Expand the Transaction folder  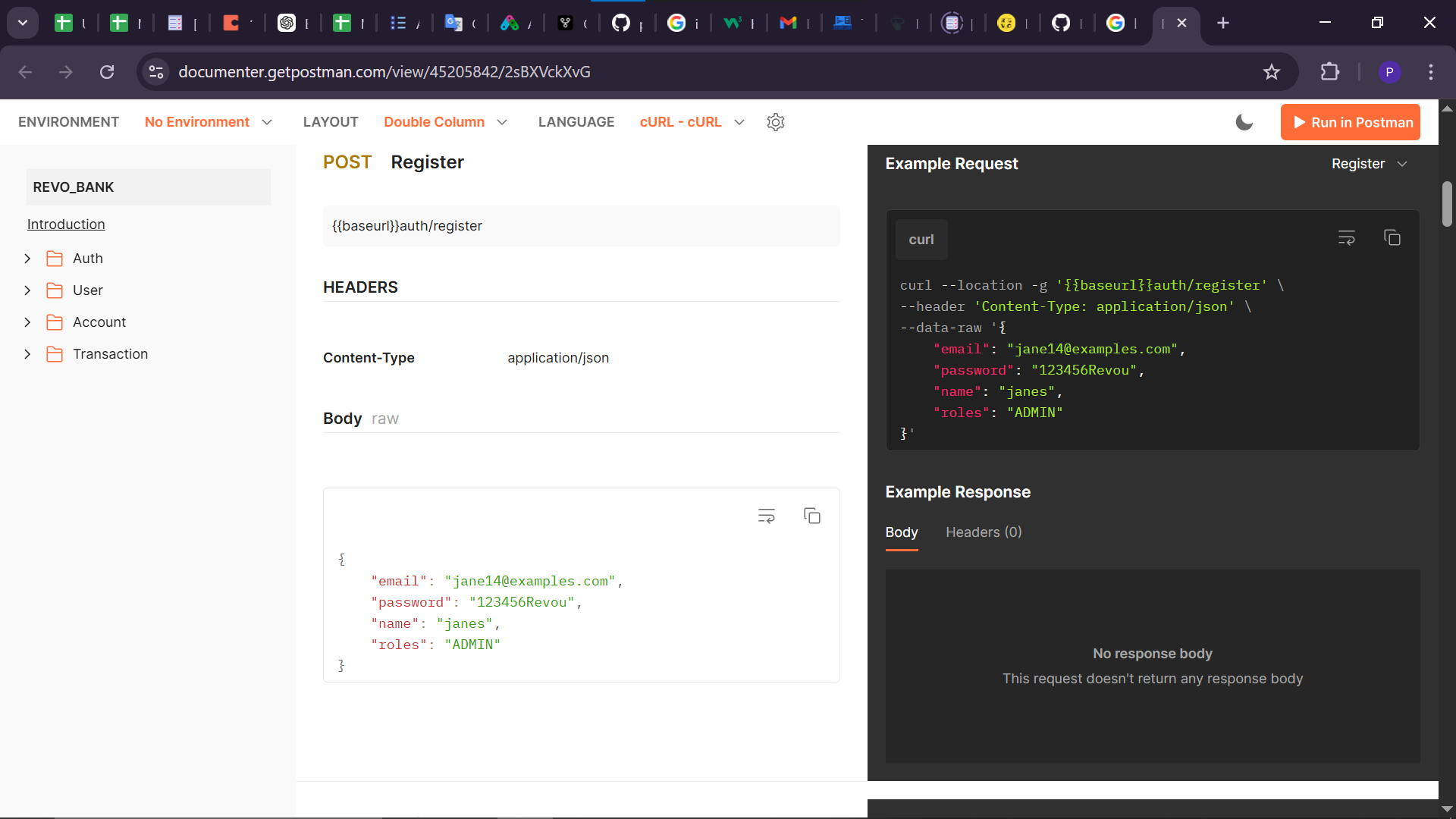(27, 354)
